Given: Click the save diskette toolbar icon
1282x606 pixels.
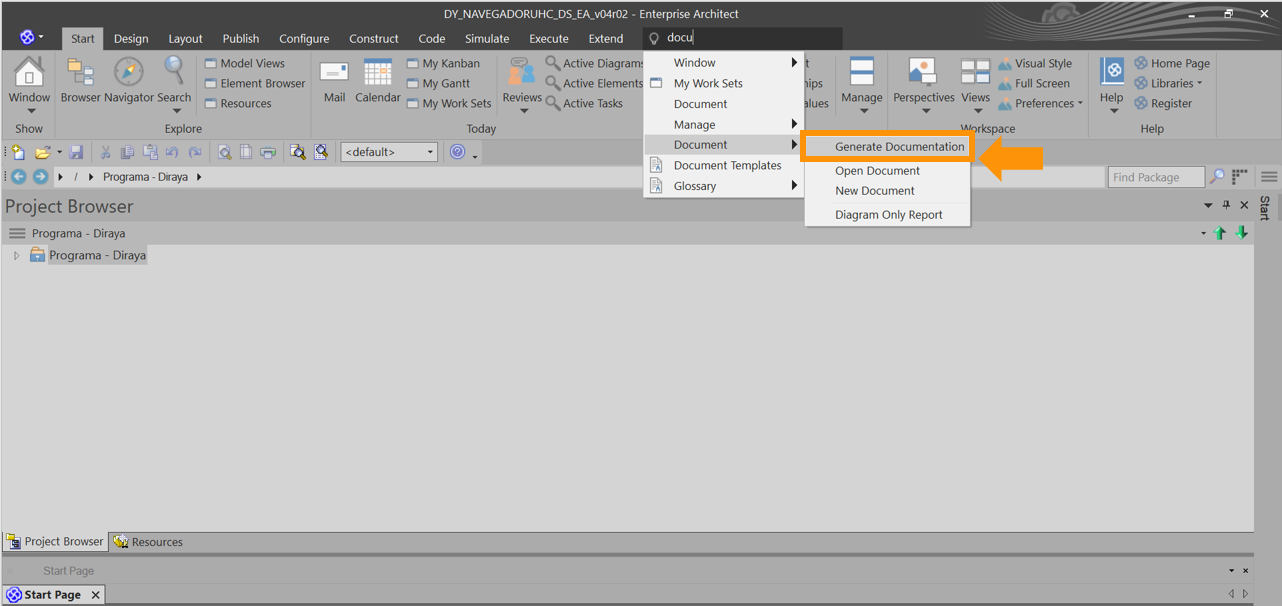Looking at the screenshot, I should pos(75,152).
